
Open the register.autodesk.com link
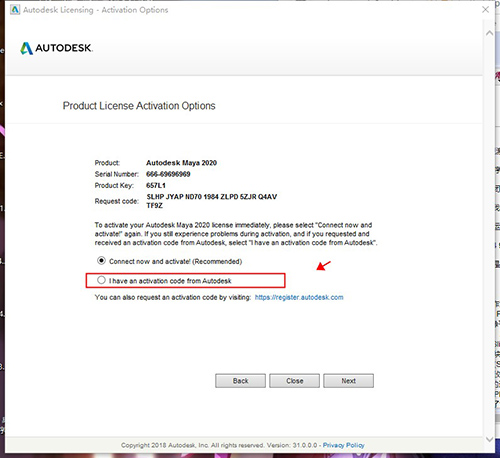(299, 297)
